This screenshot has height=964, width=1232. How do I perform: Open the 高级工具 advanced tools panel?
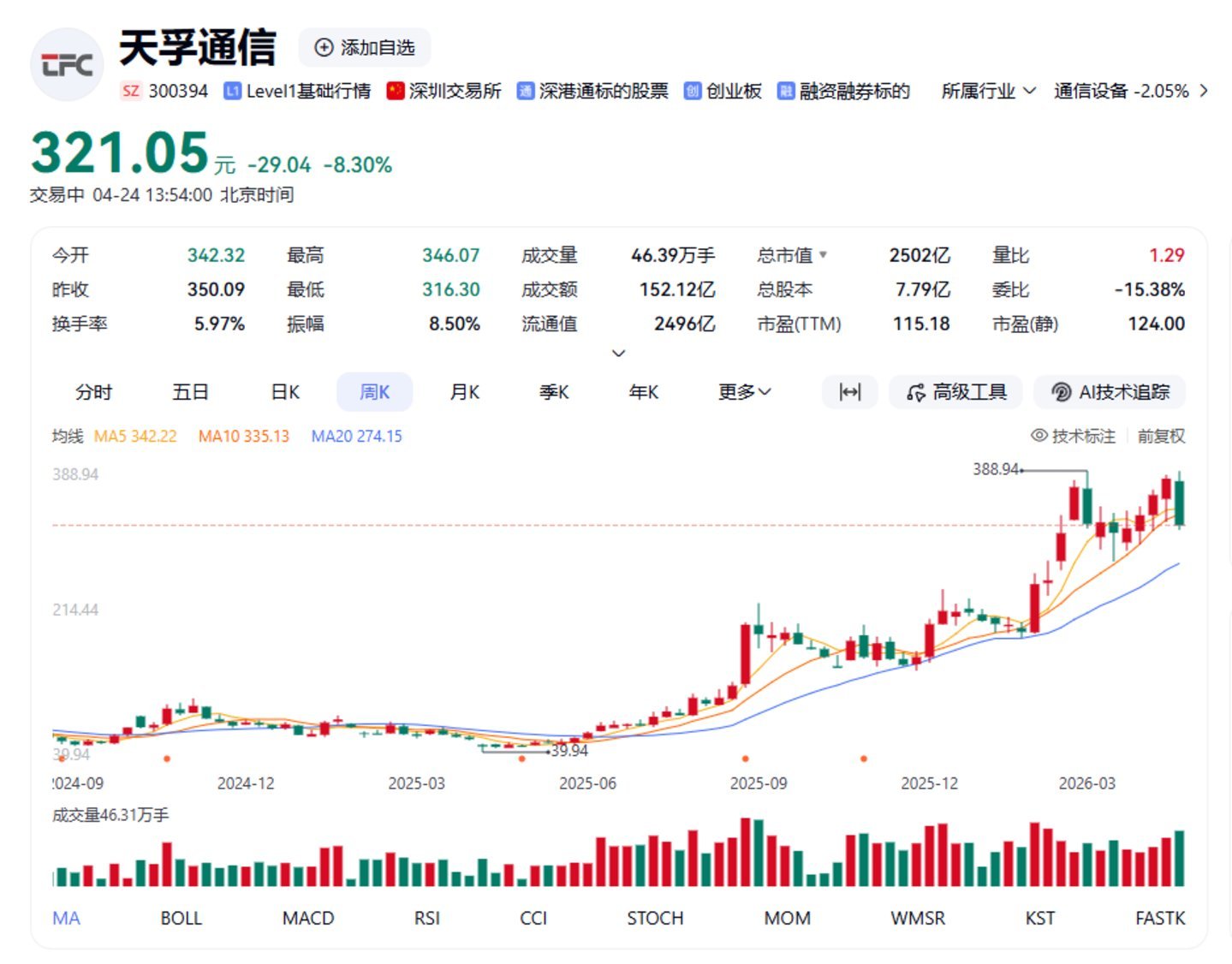pos(955,392)
